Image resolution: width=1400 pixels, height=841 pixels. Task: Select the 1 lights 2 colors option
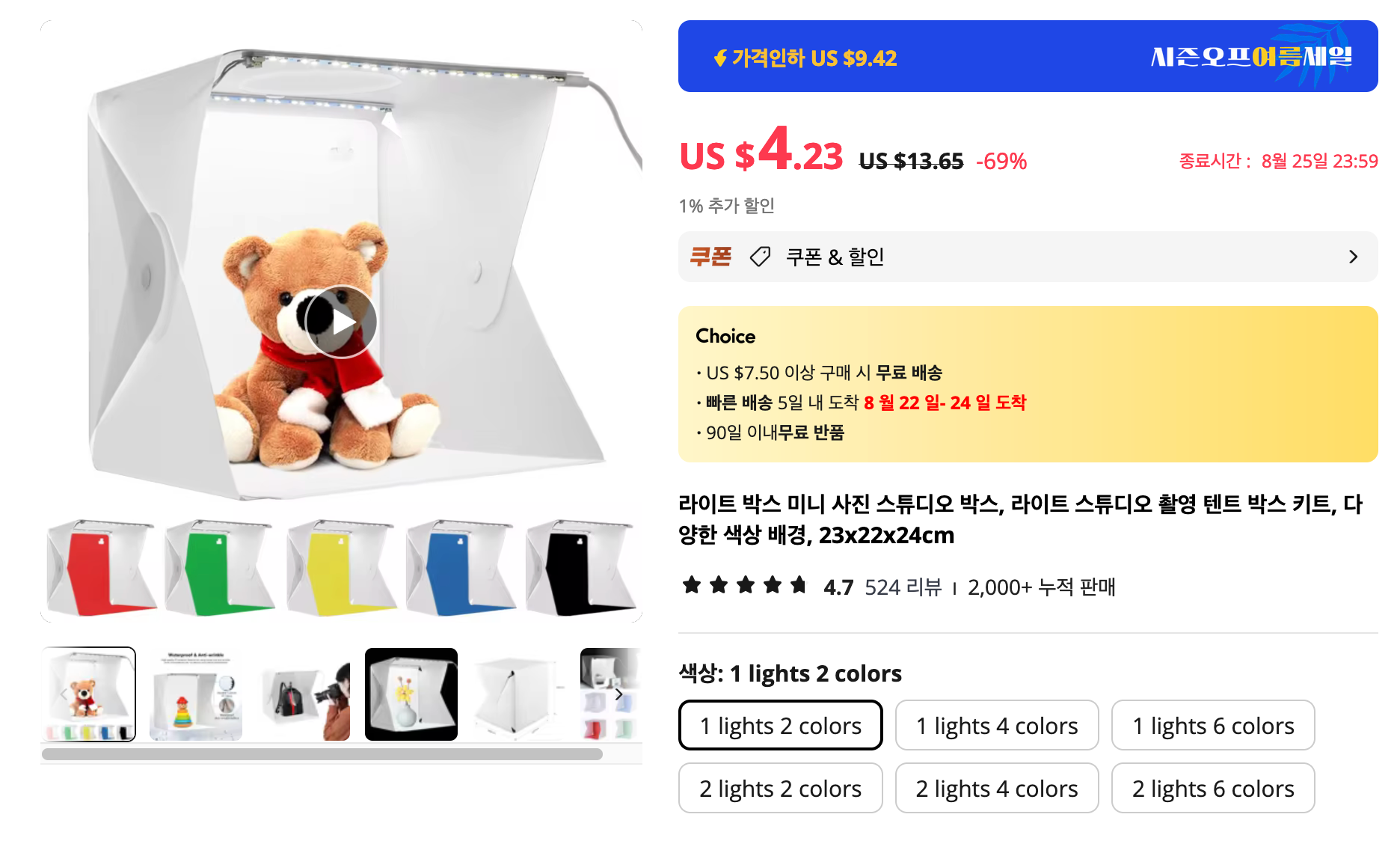(x=781, y=725)
